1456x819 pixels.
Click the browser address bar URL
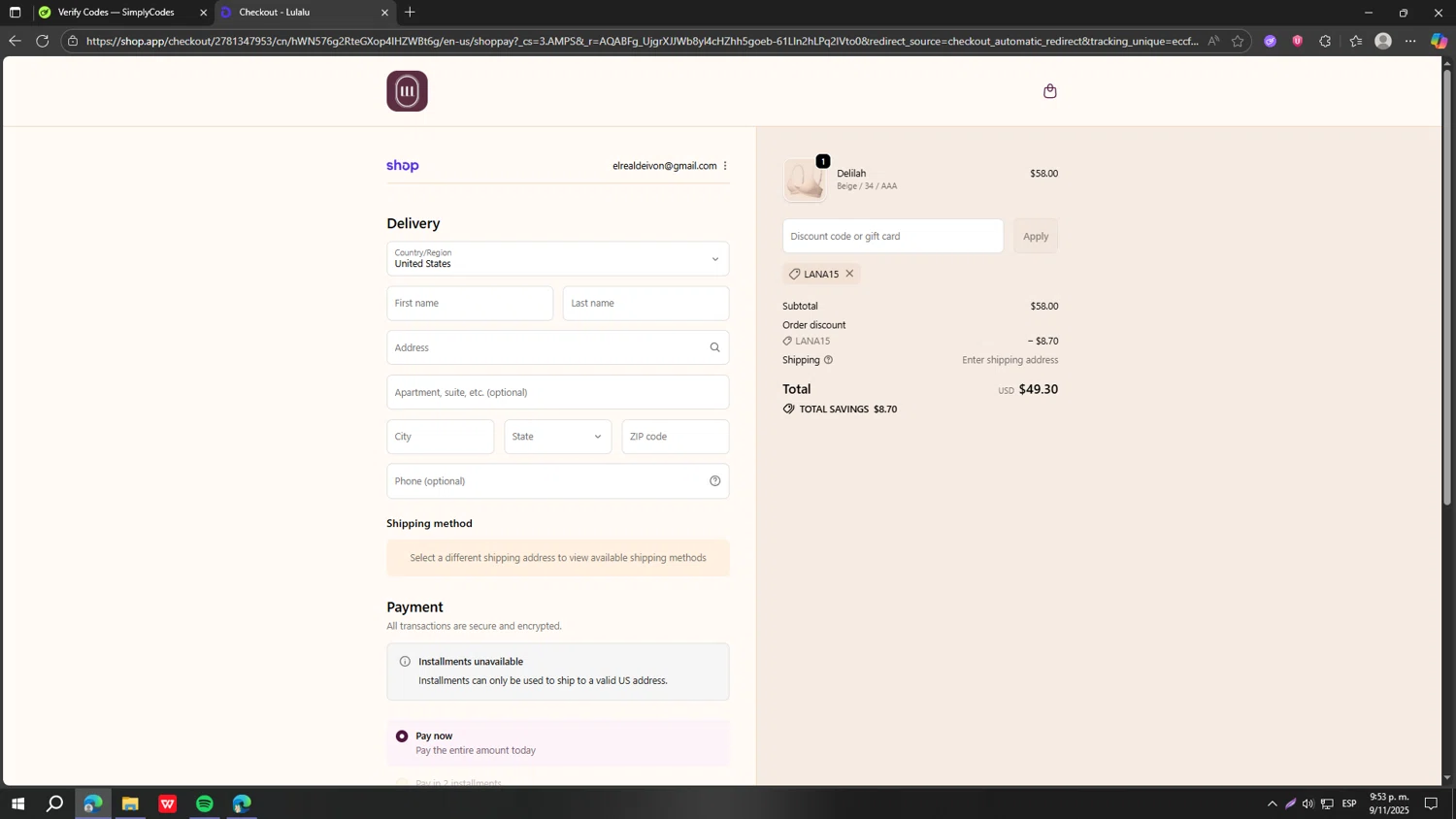coord(641,41)
